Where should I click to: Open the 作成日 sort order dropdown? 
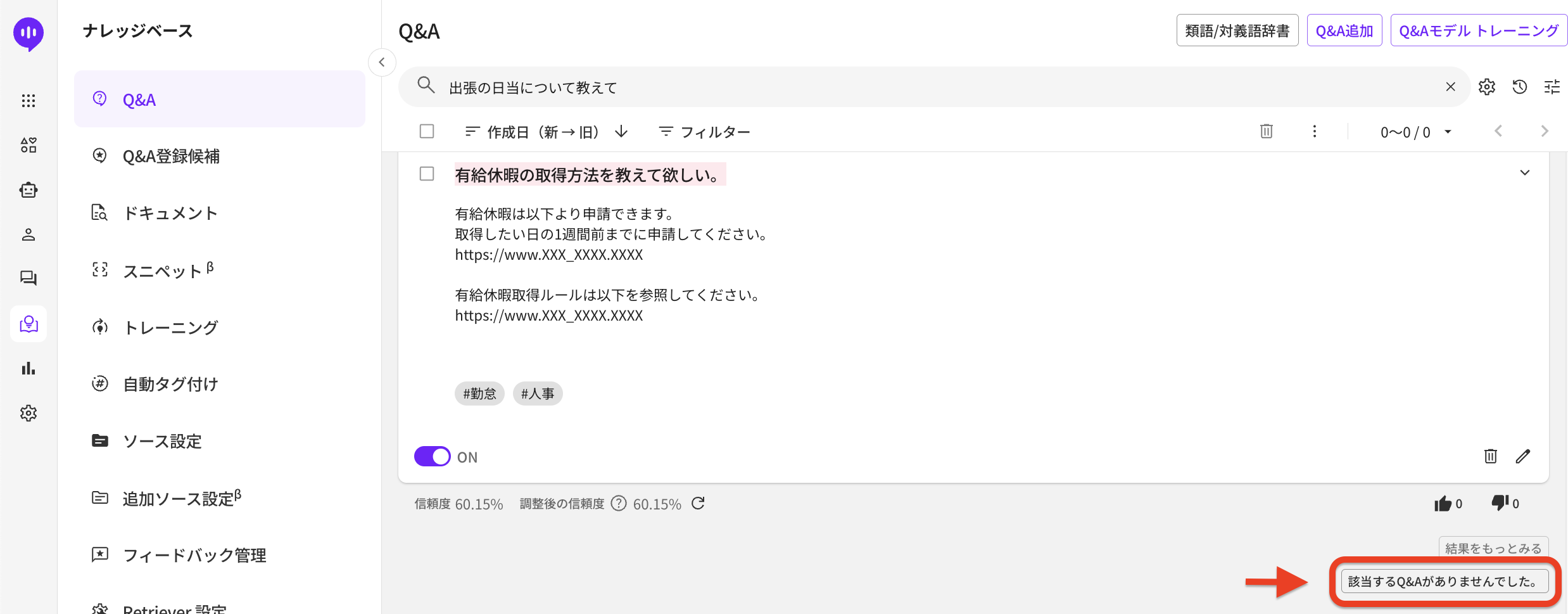pos(546,132)
